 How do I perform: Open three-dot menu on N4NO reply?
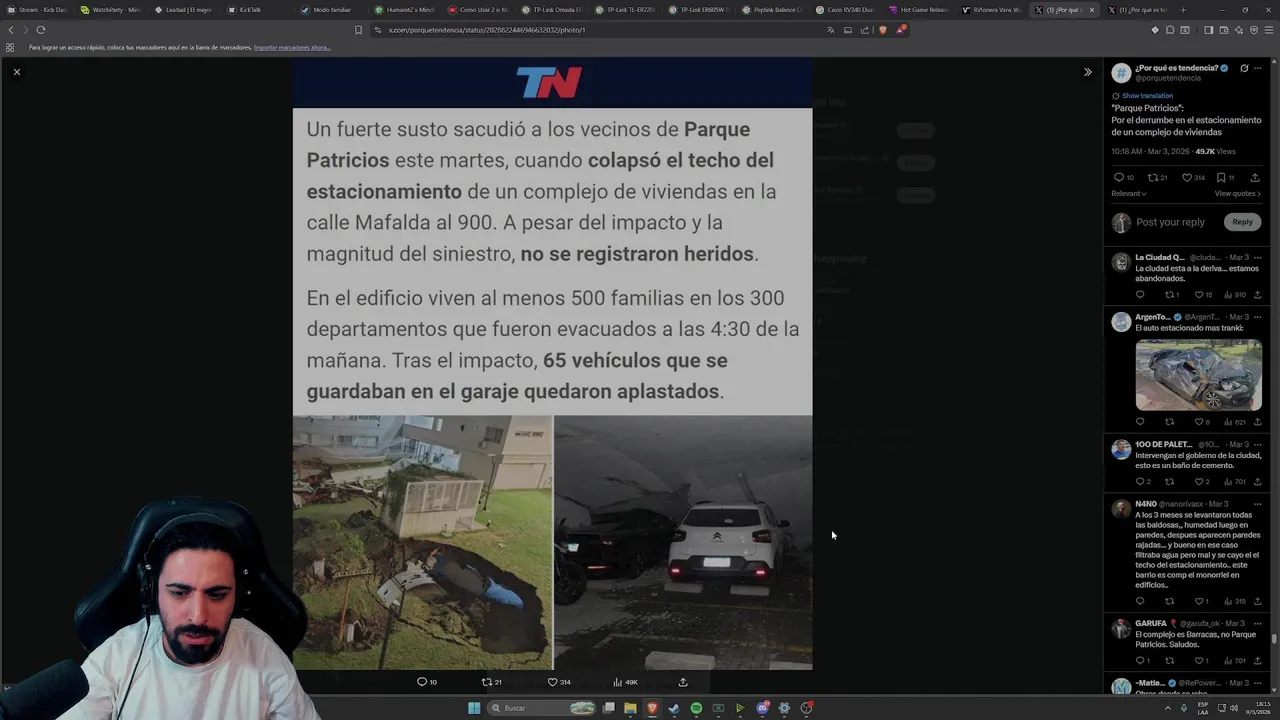1258,504
